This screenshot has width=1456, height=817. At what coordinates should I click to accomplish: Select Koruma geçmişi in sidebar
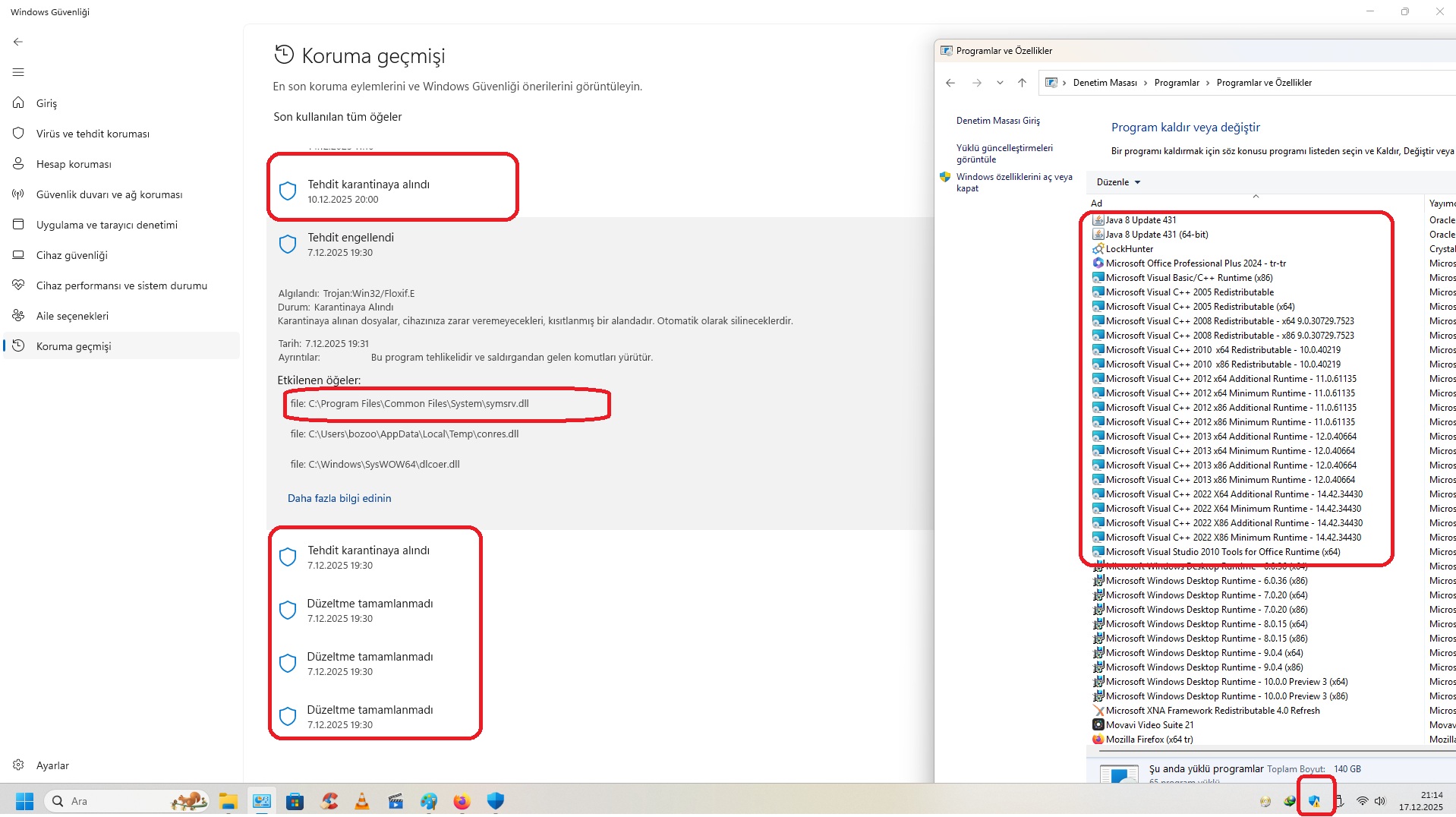[x=121, y=346]
